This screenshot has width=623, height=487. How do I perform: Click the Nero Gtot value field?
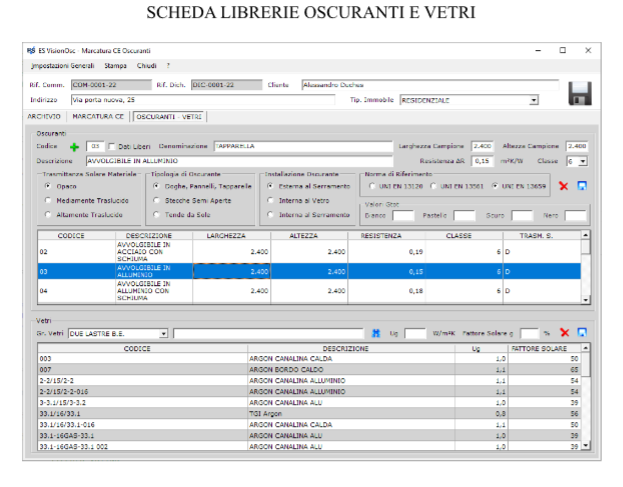575,215
